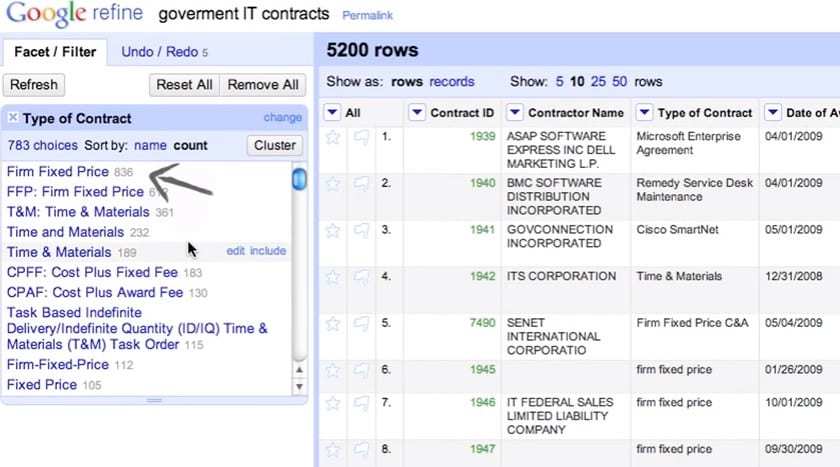The width and height of the screenshot is (840, 467).
Task: Switch view to show as records
Action: (452, 82)
